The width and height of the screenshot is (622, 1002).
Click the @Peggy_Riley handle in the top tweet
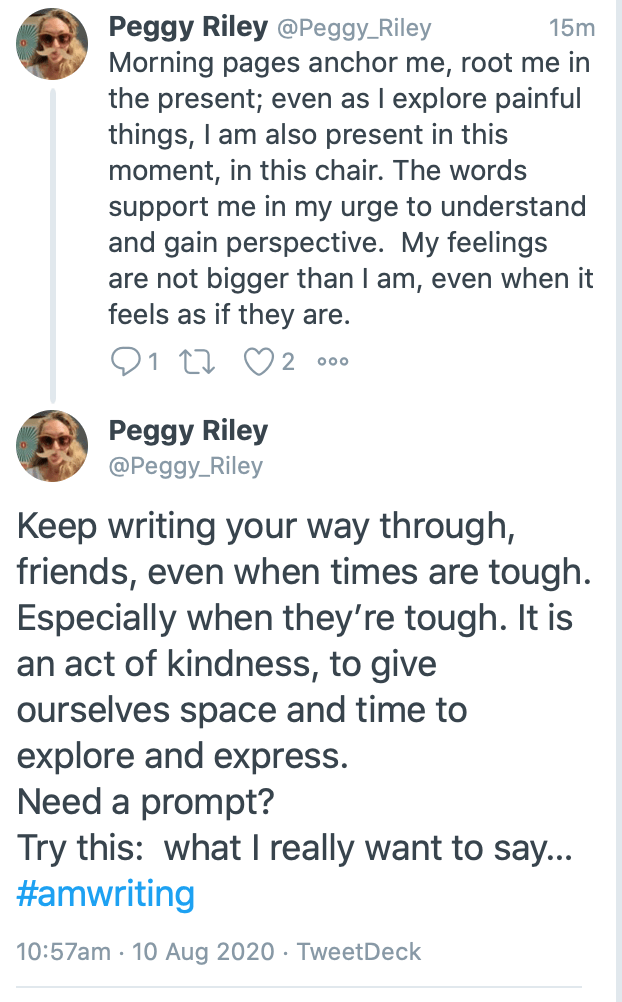click(353, 29)
